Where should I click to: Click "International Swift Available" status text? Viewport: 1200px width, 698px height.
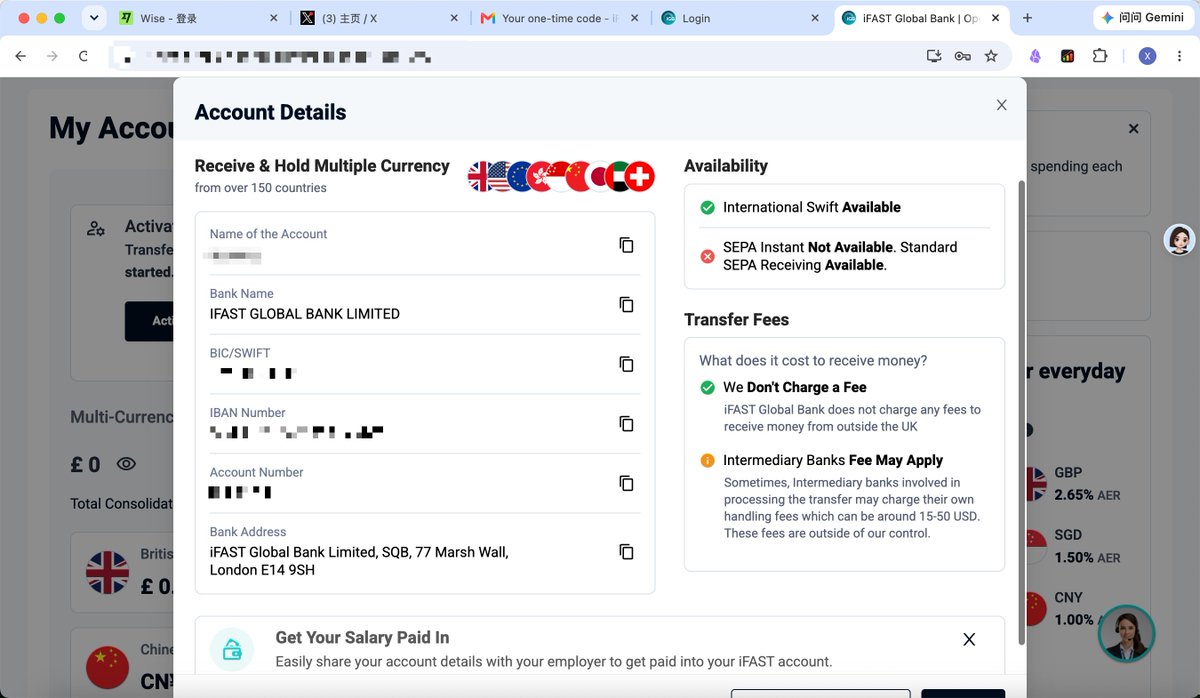coord(812,207)
